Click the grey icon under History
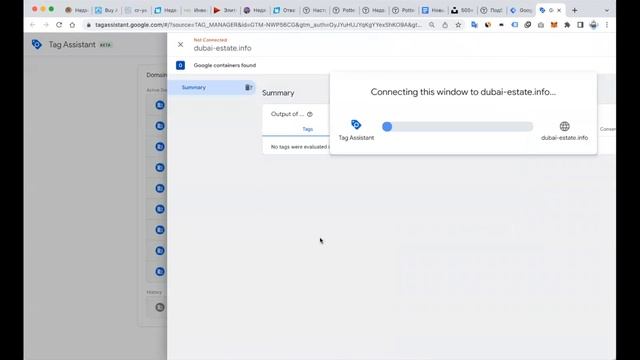This screenshot has height=360, width=640. point(160,307)
